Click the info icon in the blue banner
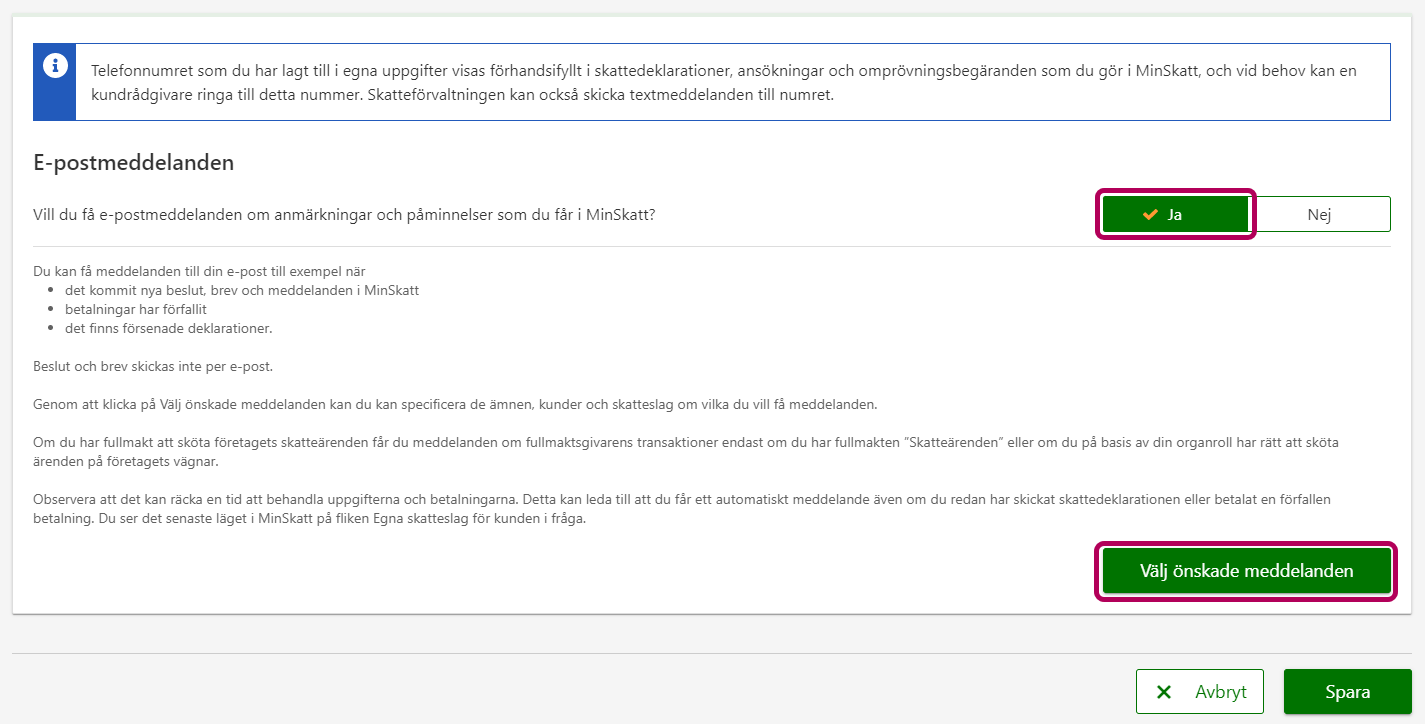 coord(54,66)
